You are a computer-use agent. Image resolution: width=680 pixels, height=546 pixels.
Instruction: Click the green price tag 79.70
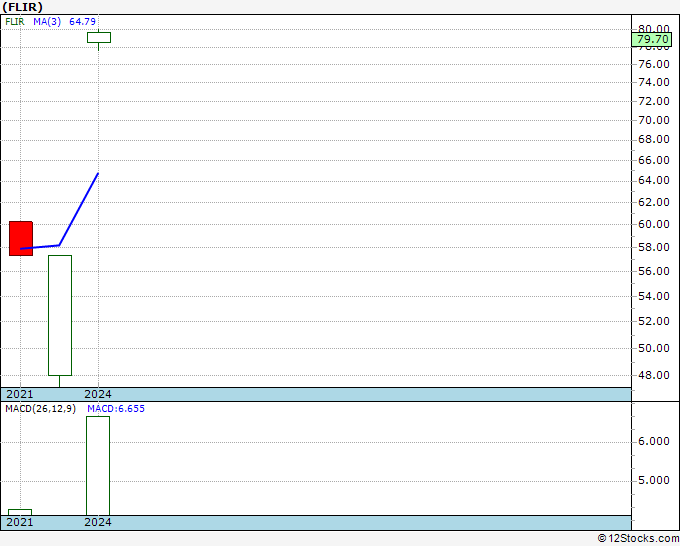tap(651, 39)
